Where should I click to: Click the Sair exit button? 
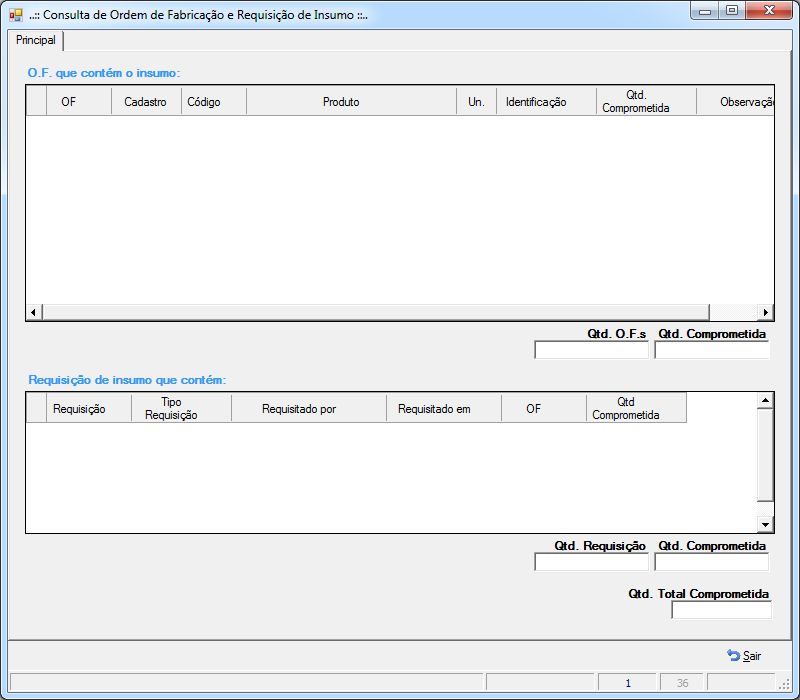point(744,656)
